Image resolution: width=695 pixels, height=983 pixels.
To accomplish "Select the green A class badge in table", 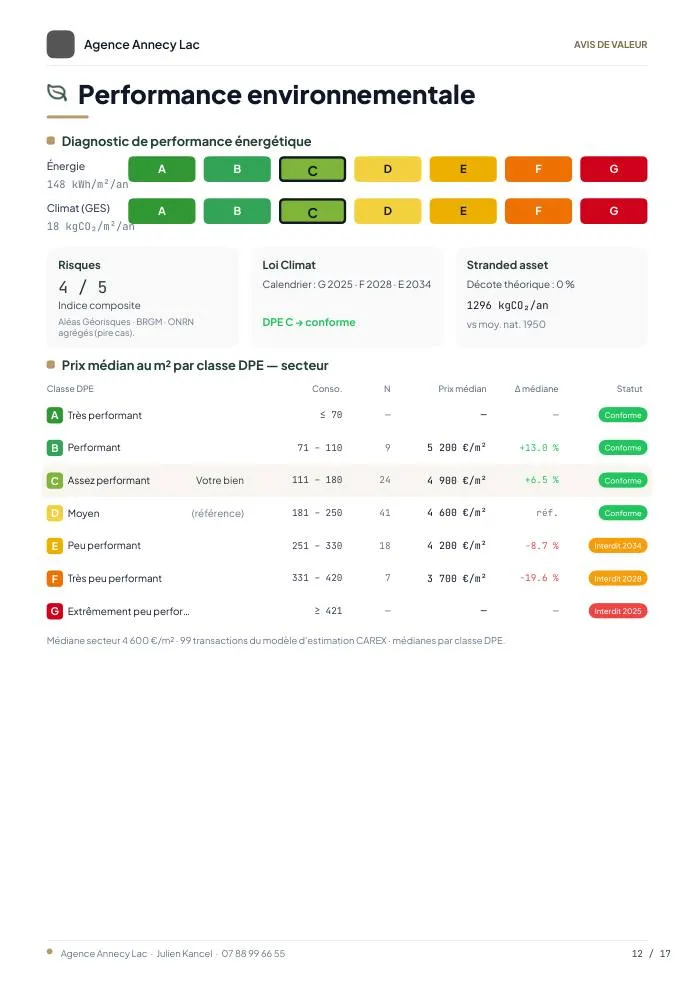I will [55, 415].
